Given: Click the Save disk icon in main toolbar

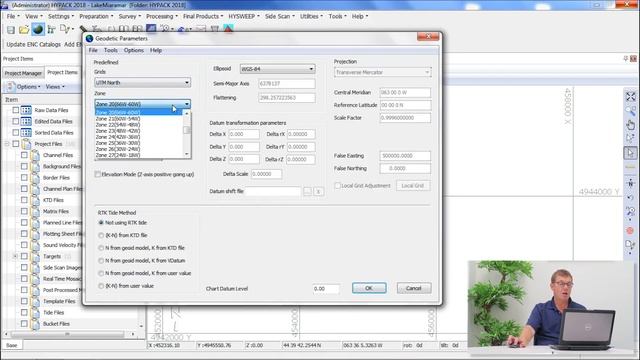Looking at the screenshot, I should [11, 29].
